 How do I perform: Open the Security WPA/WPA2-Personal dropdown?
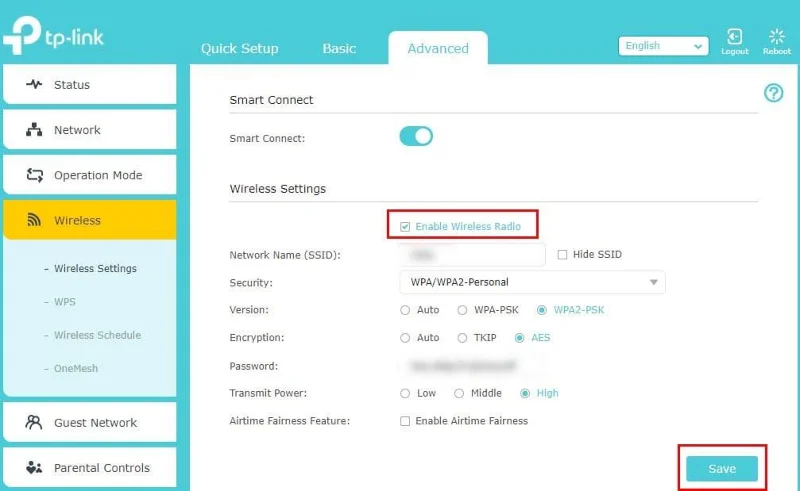click(x=532, y=282)
